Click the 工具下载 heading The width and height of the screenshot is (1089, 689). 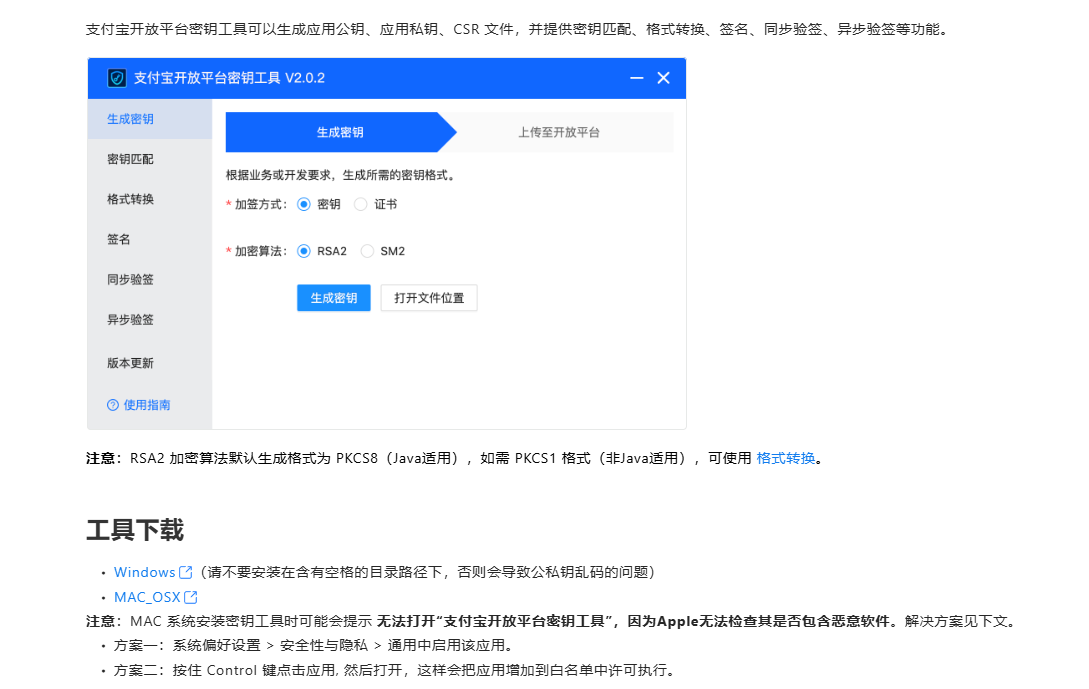135,530
